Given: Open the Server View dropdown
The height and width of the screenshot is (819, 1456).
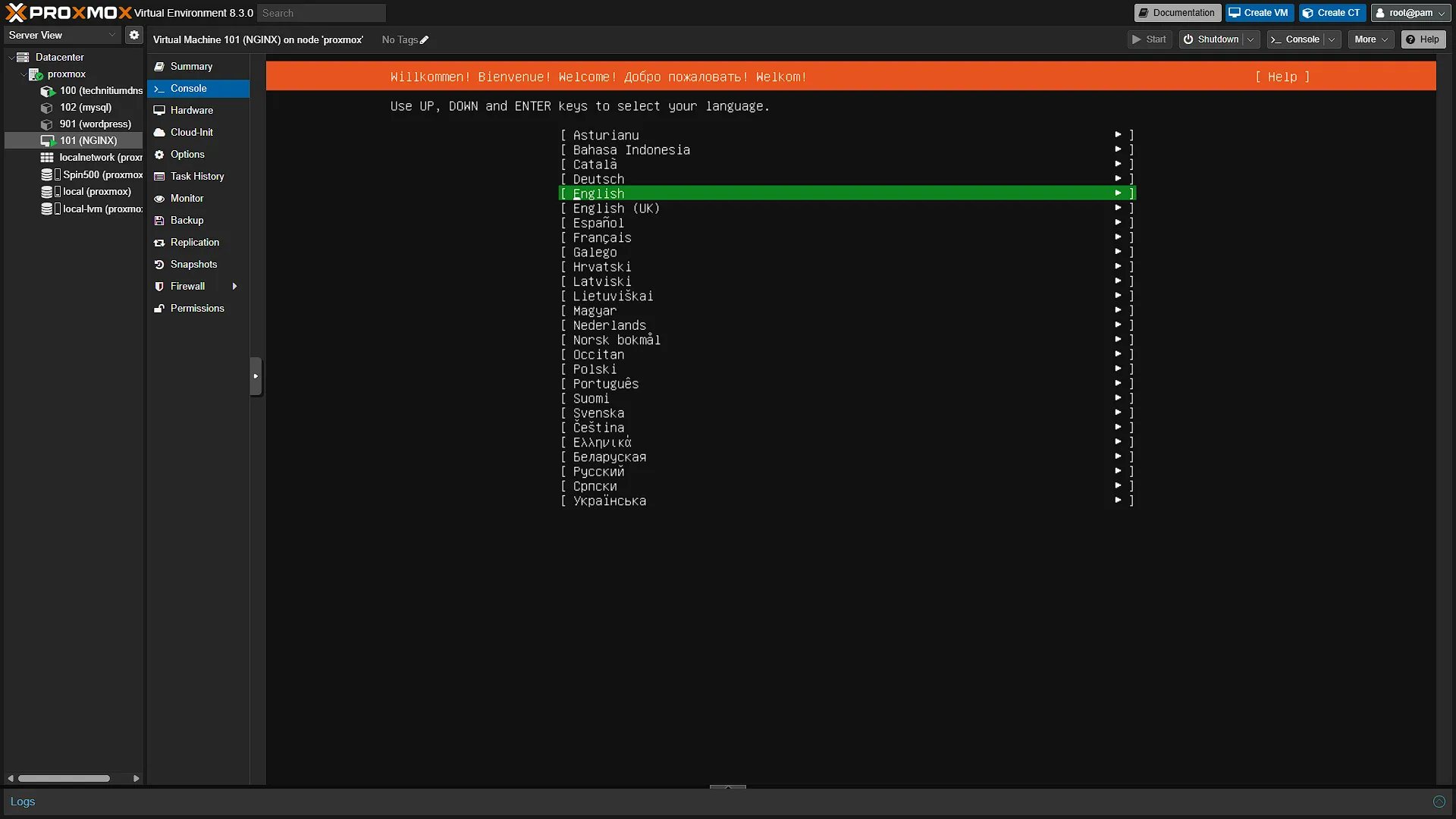Looking at the screenshot, I should coord(62,35).
